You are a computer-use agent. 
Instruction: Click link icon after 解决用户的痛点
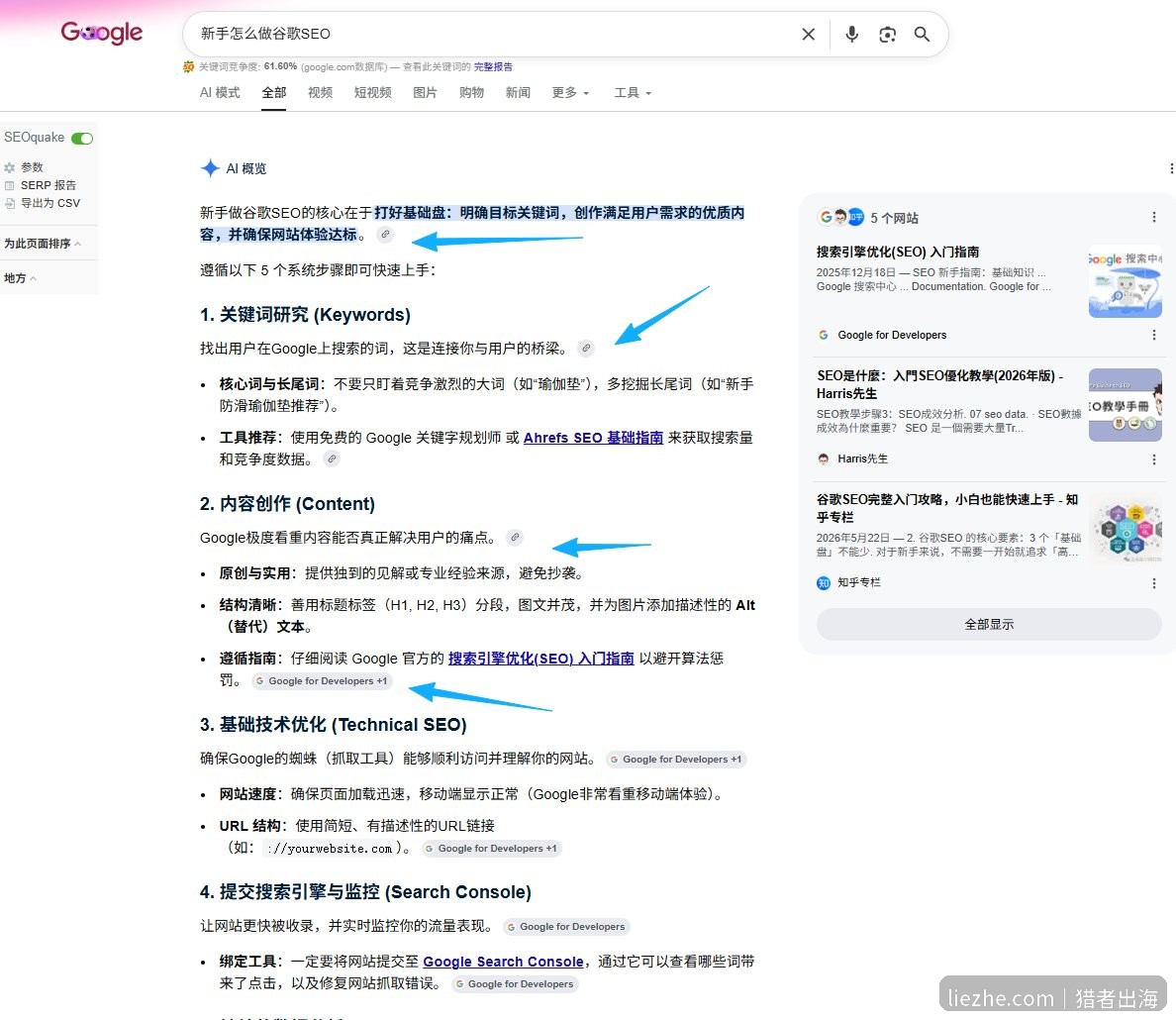[514, 538]
